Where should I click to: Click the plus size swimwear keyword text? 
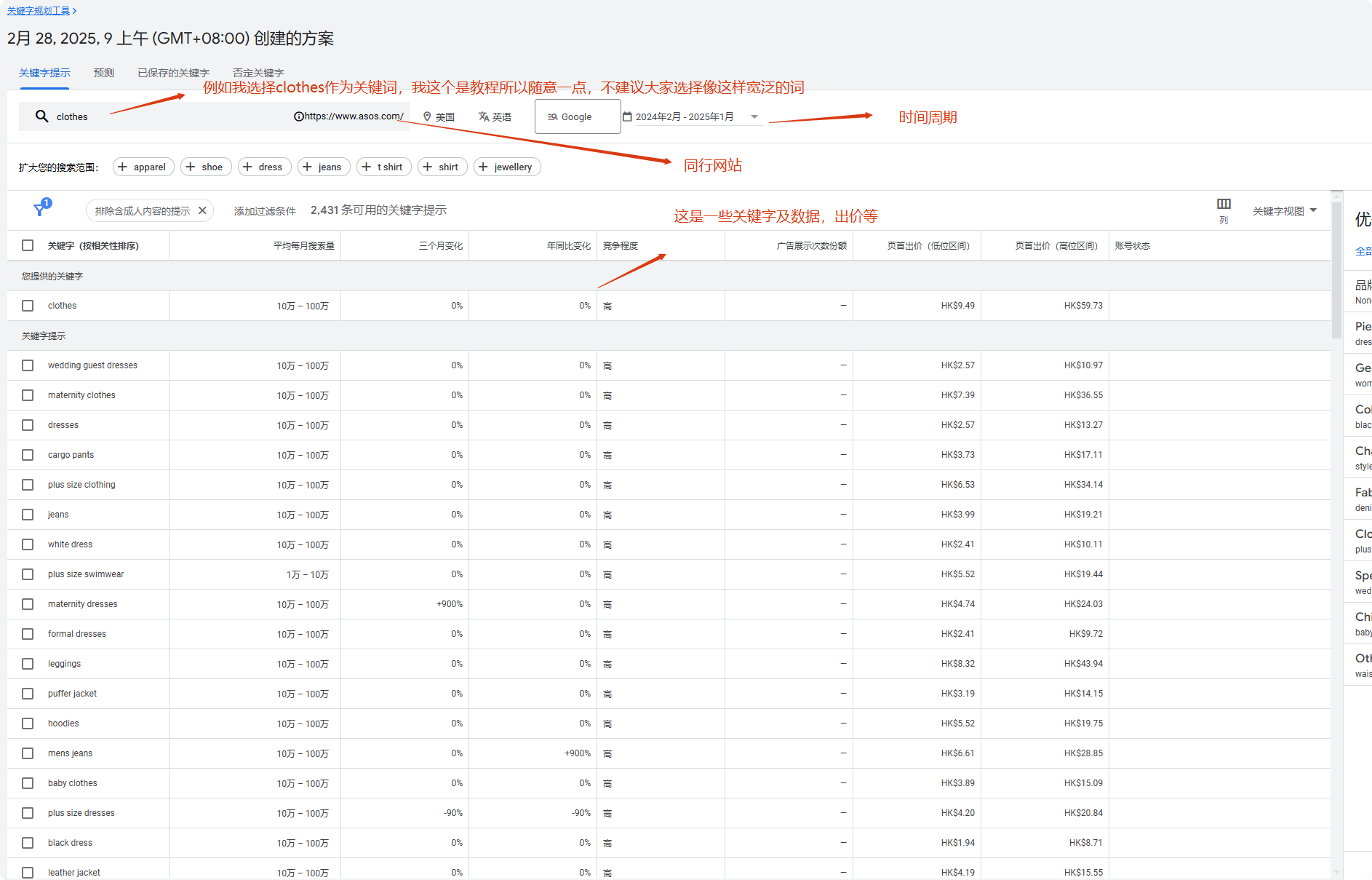(86, 574)
